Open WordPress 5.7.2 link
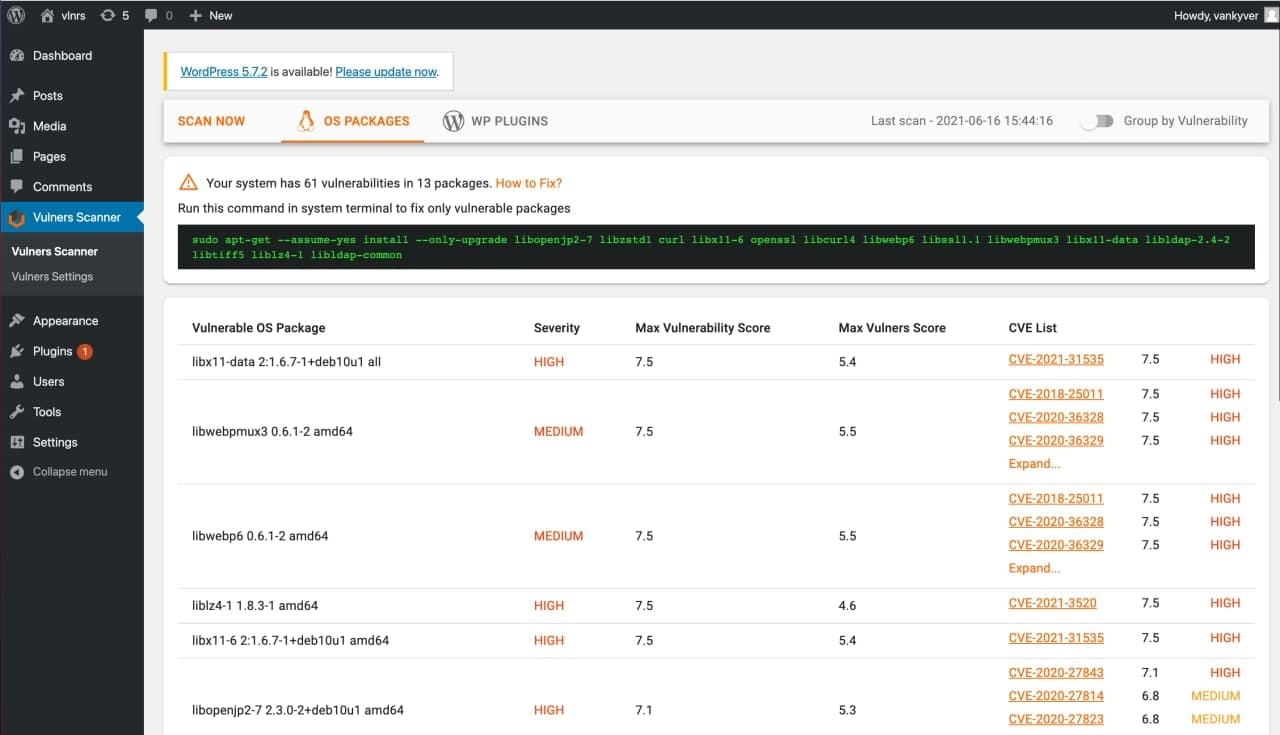The width and height of the screenshot is (1280, 735). (x=224, y=72)
